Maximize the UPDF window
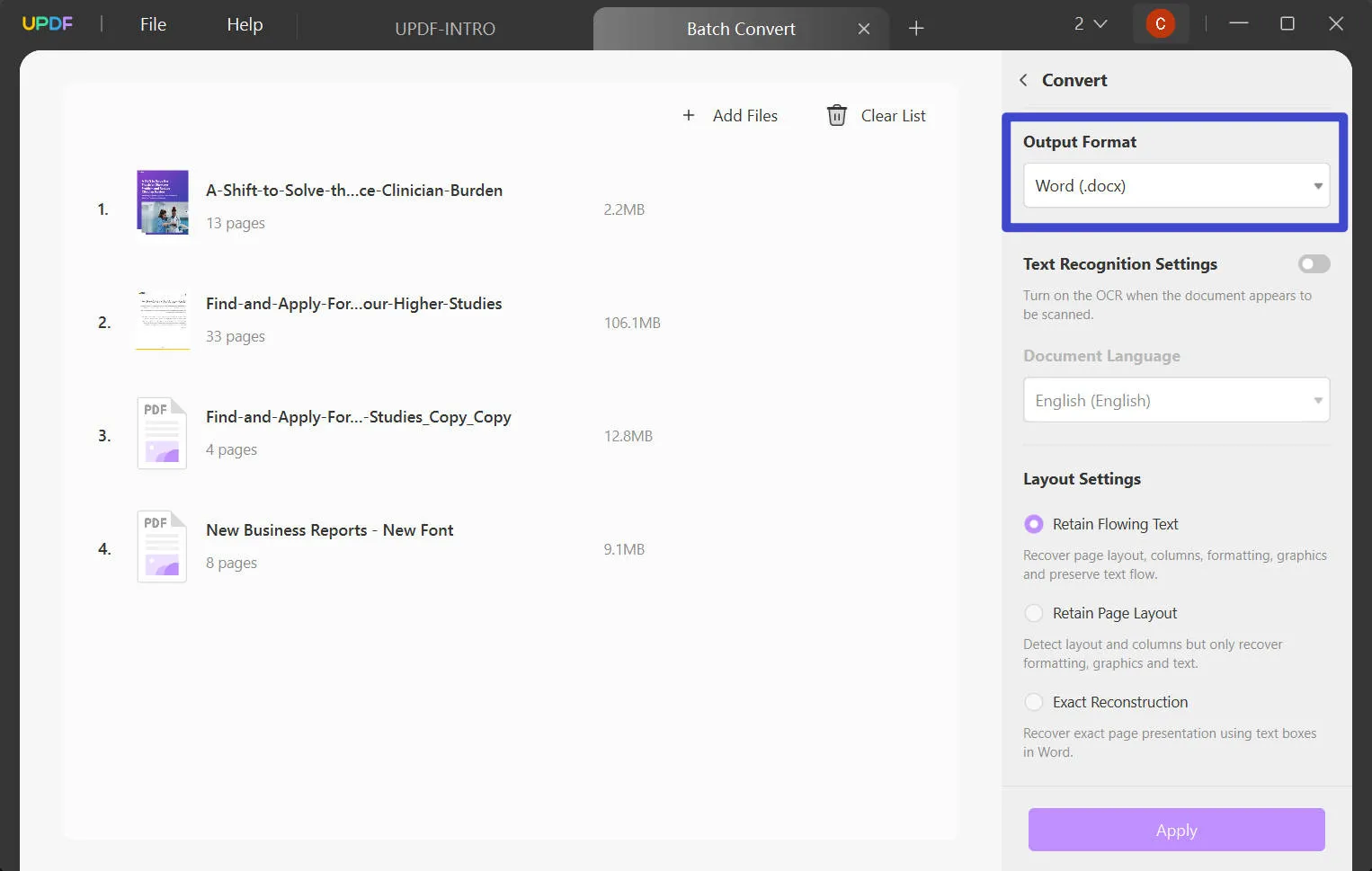This screenshot has height=871, width=1372. [1287, 23]
